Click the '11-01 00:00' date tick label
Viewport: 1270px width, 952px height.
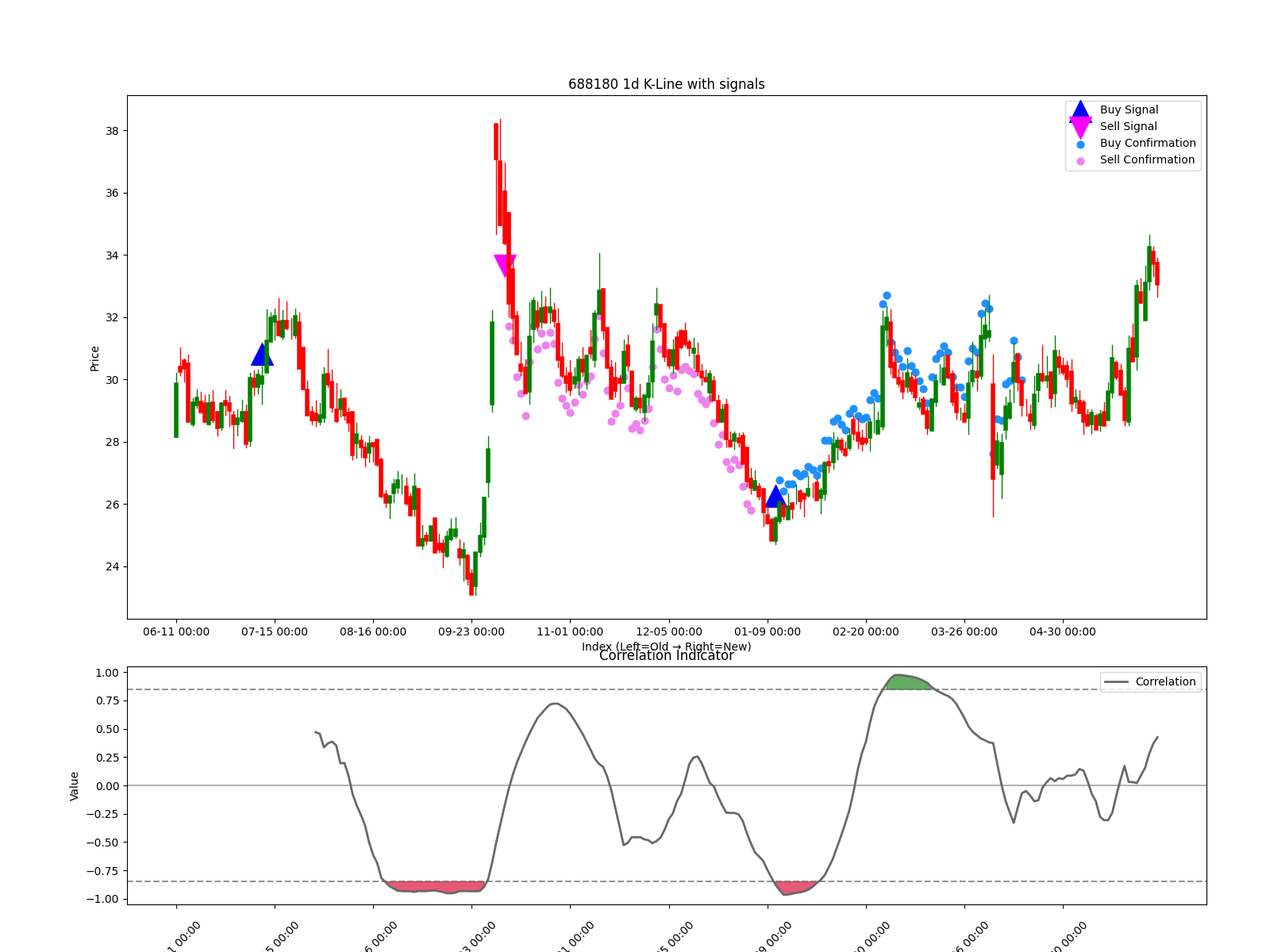570,631
